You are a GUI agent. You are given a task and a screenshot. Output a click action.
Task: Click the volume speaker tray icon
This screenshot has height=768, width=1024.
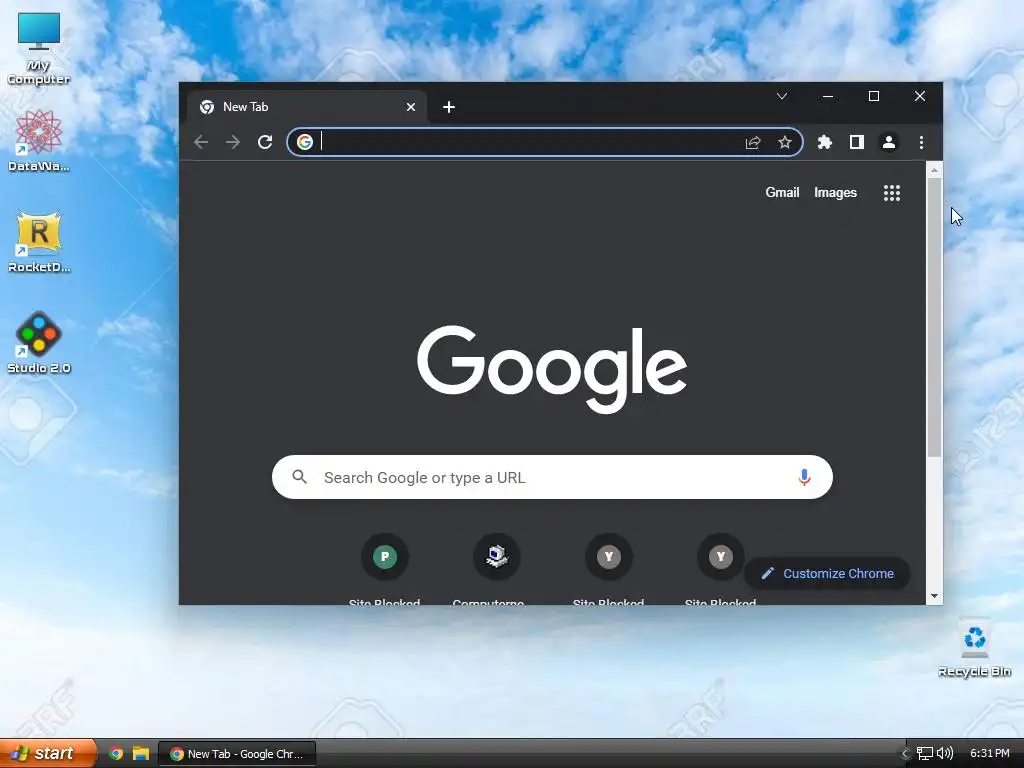tap(945, 754)
